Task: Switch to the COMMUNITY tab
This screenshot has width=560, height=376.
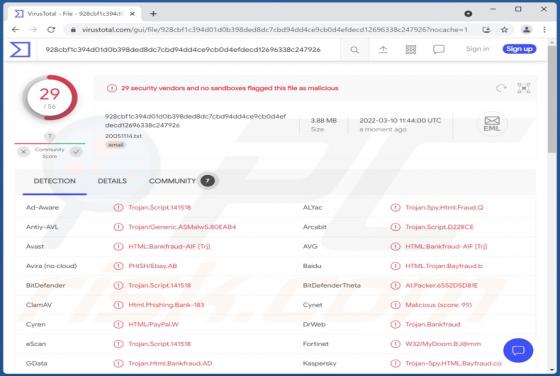Action: (172, 181)
